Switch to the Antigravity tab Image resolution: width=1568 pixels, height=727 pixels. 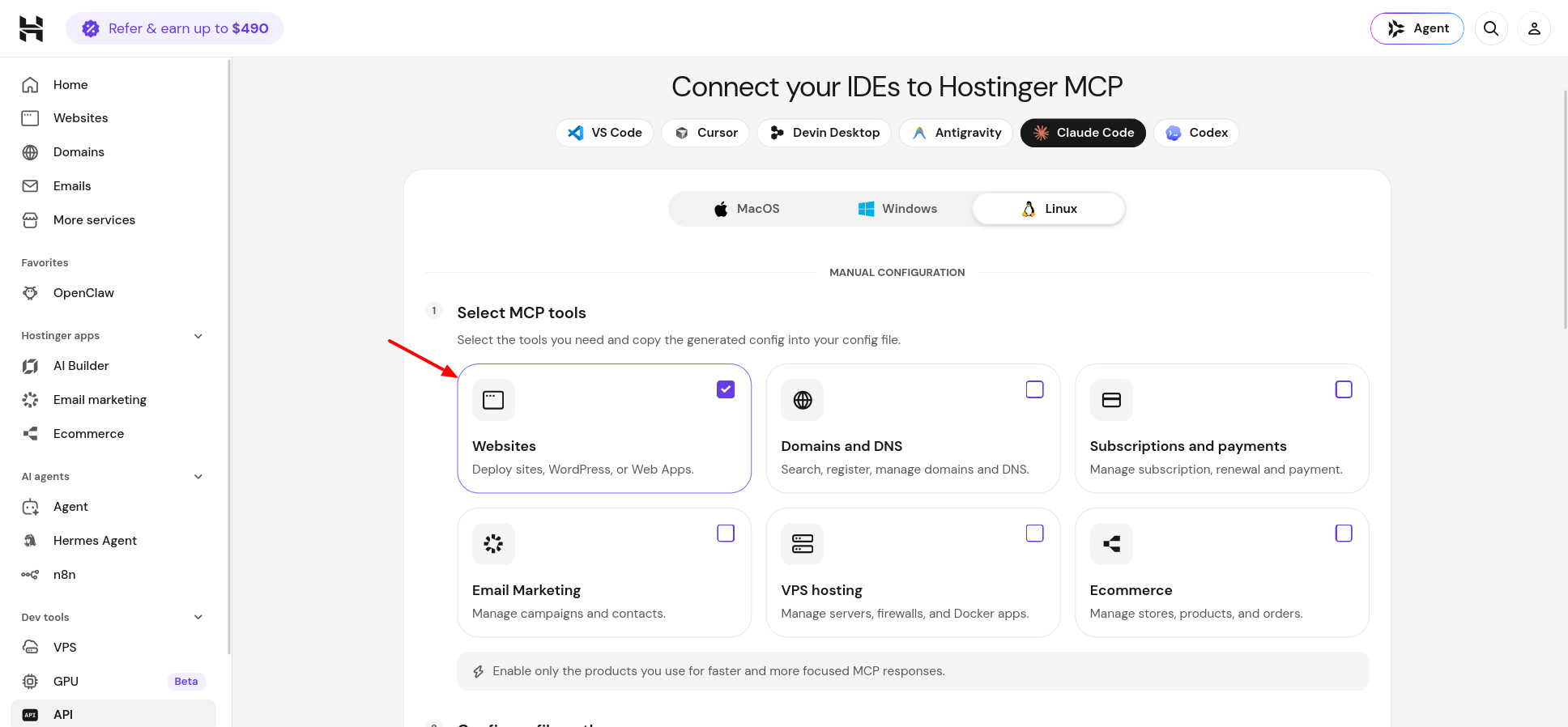[x=956, y=133]
